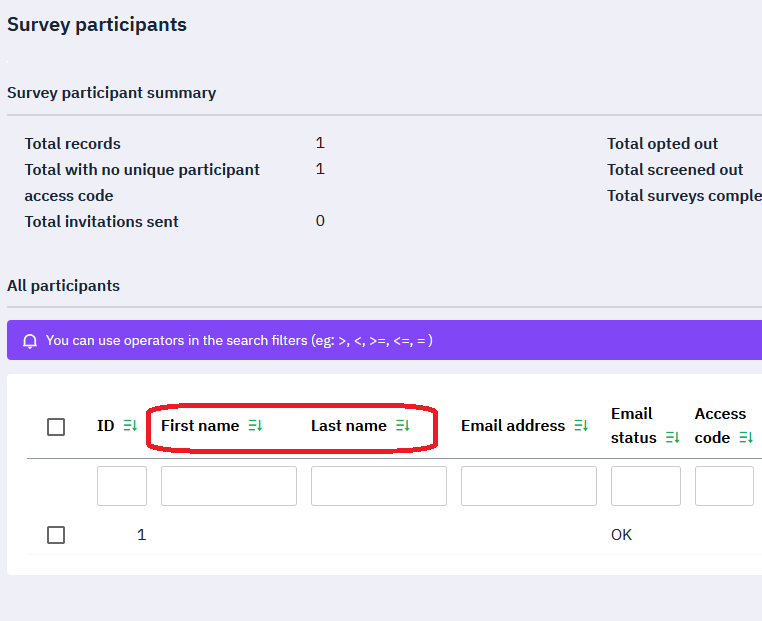Click the Last name sort icon
The width and height of the screenshot is (762, 621).
402,426
